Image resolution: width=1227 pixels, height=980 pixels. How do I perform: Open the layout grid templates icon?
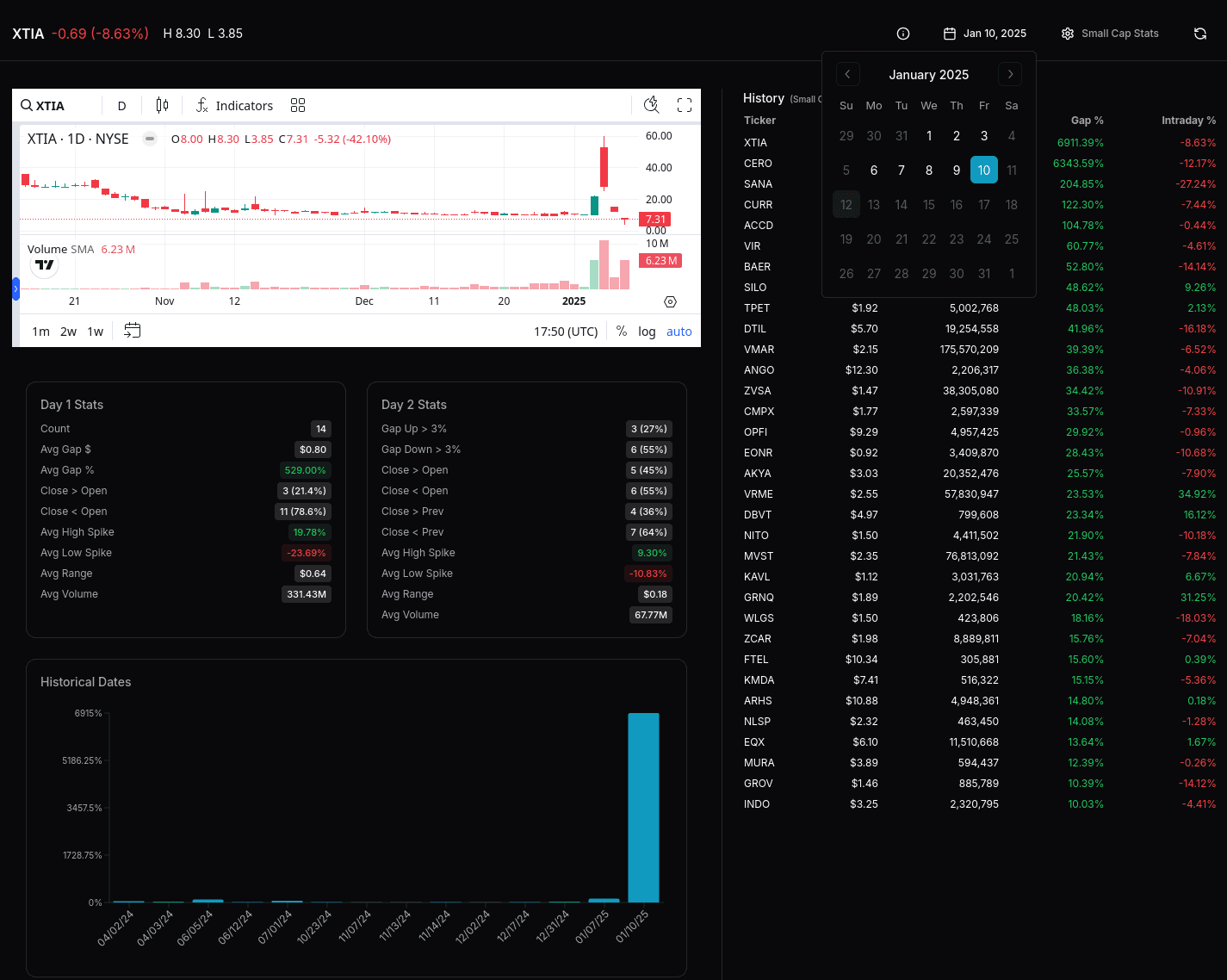click(x=298, y=105)
